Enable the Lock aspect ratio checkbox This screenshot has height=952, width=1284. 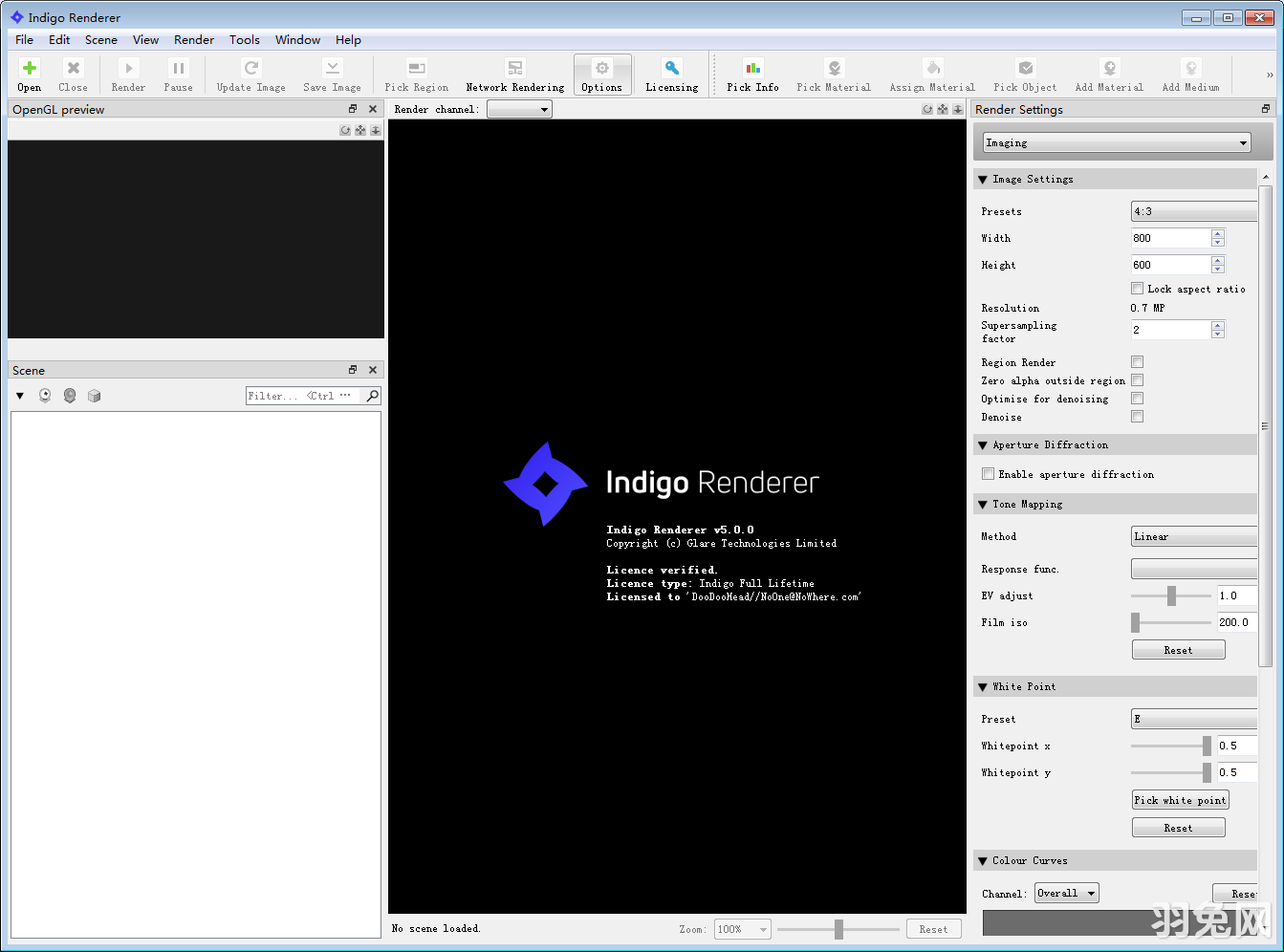pos(1137,288)
